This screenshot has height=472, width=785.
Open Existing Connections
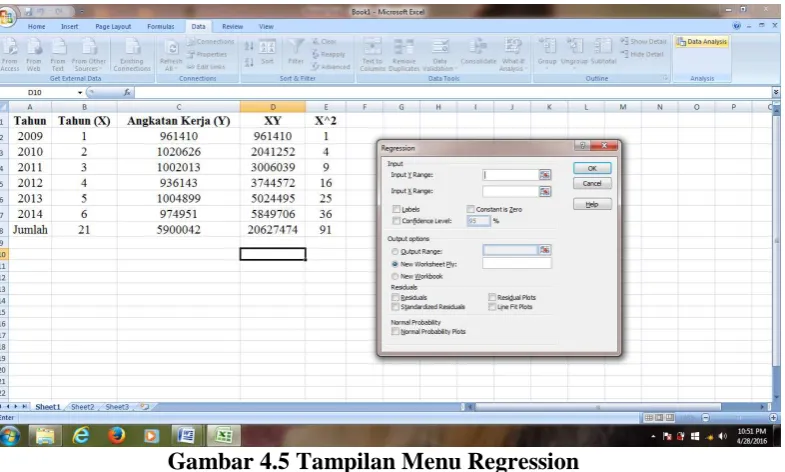[132, 54]
